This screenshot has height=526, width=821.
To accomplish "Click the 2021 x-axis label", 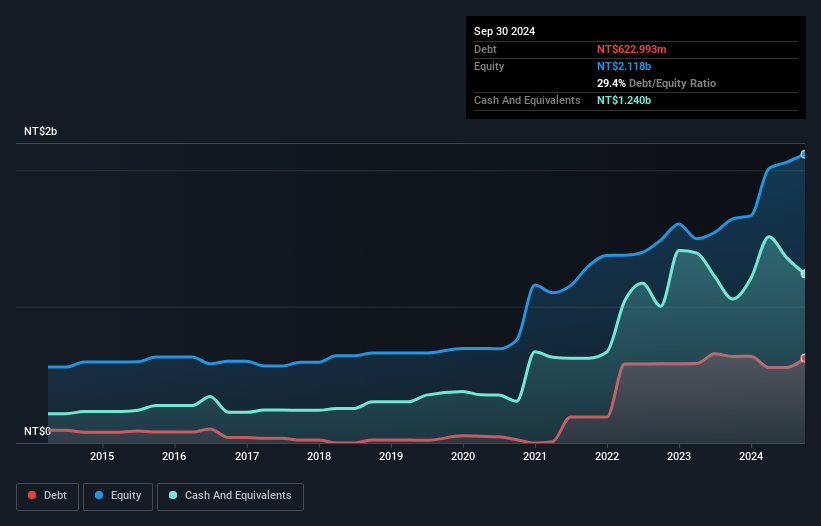I will (x=535, y=456).
